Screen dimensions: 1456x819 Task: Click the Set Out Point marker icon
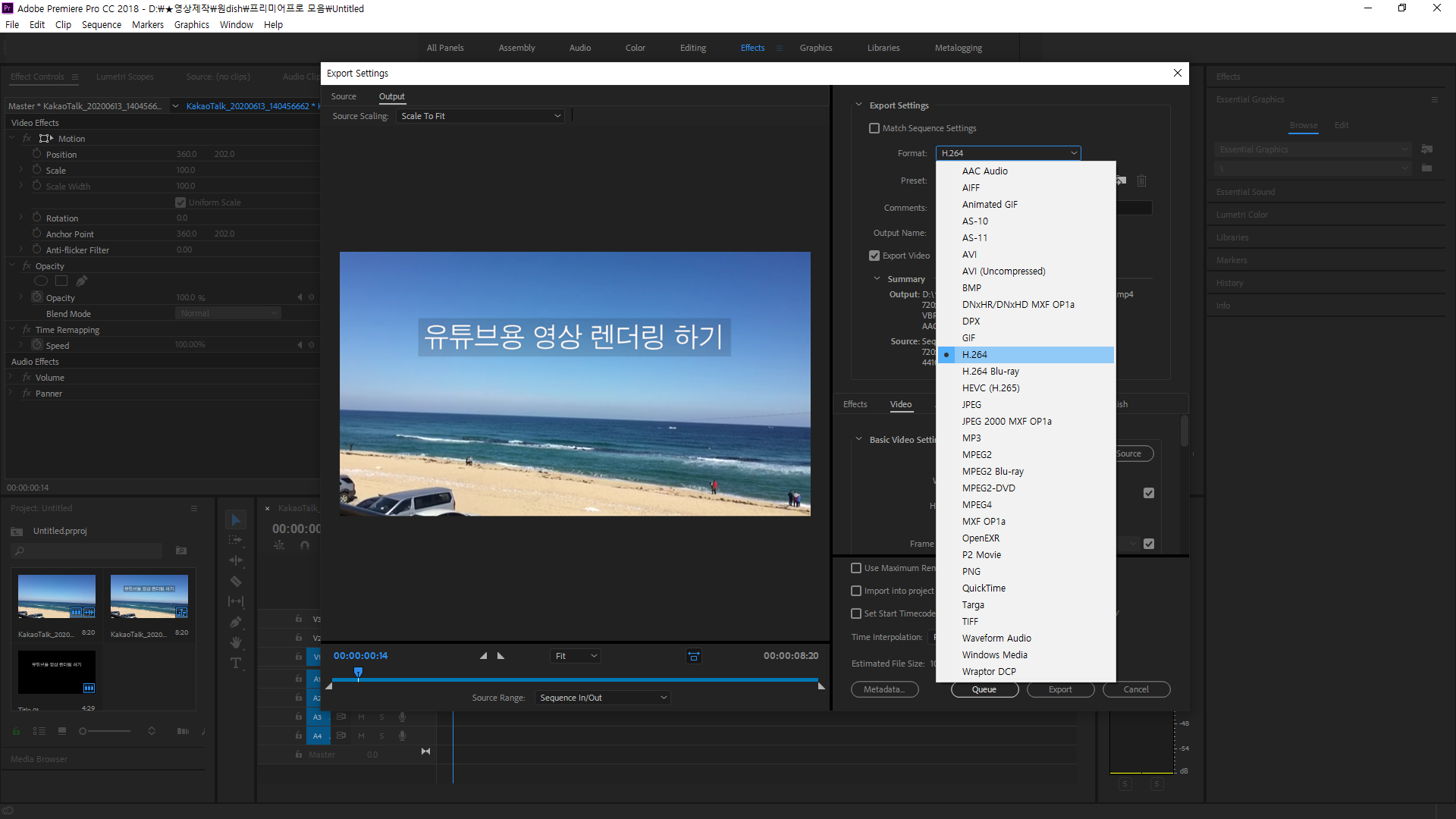pos(500,656)
